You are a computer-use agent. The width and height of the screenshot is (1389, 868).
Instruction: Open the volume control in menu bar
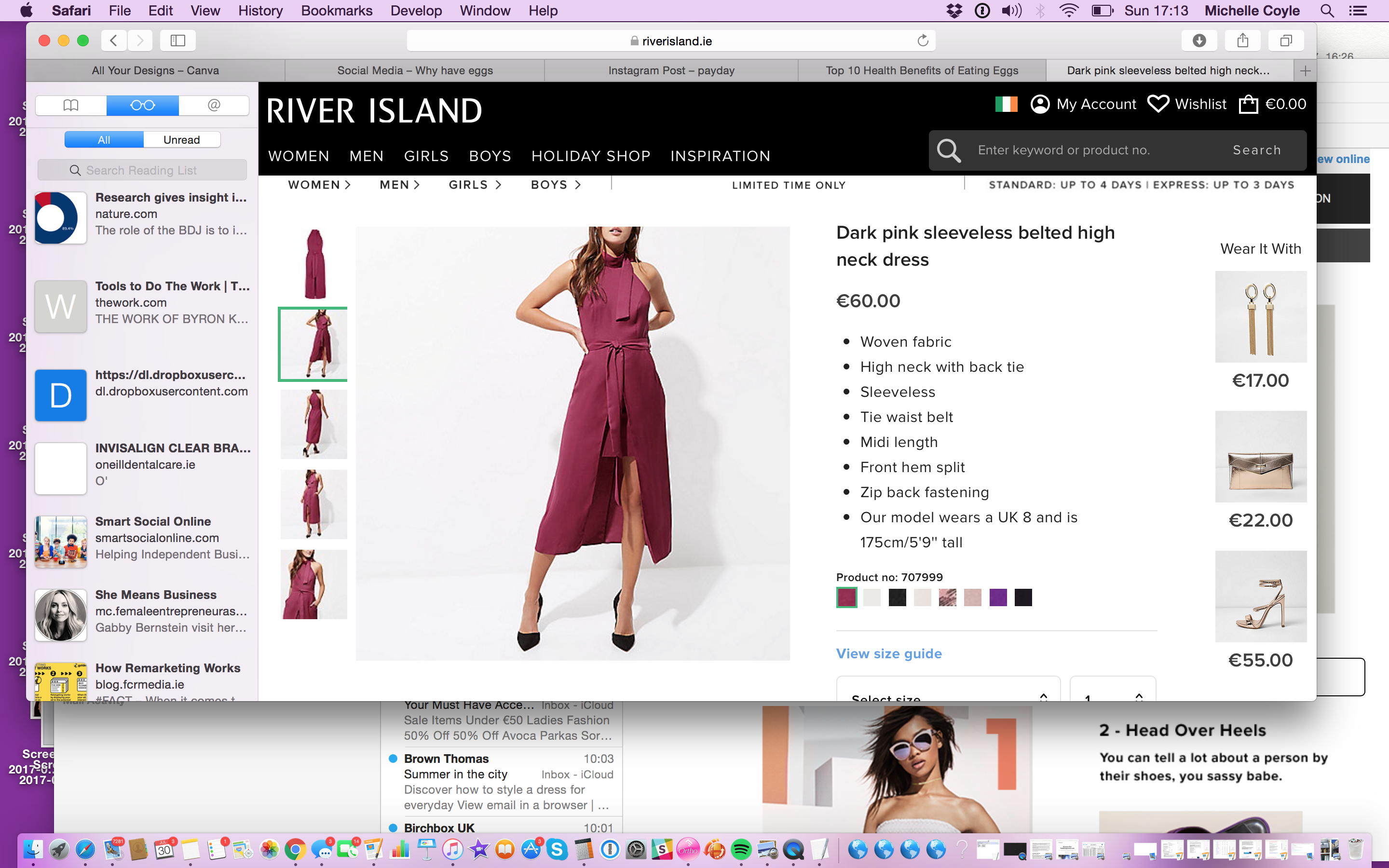coord(1011,10)
